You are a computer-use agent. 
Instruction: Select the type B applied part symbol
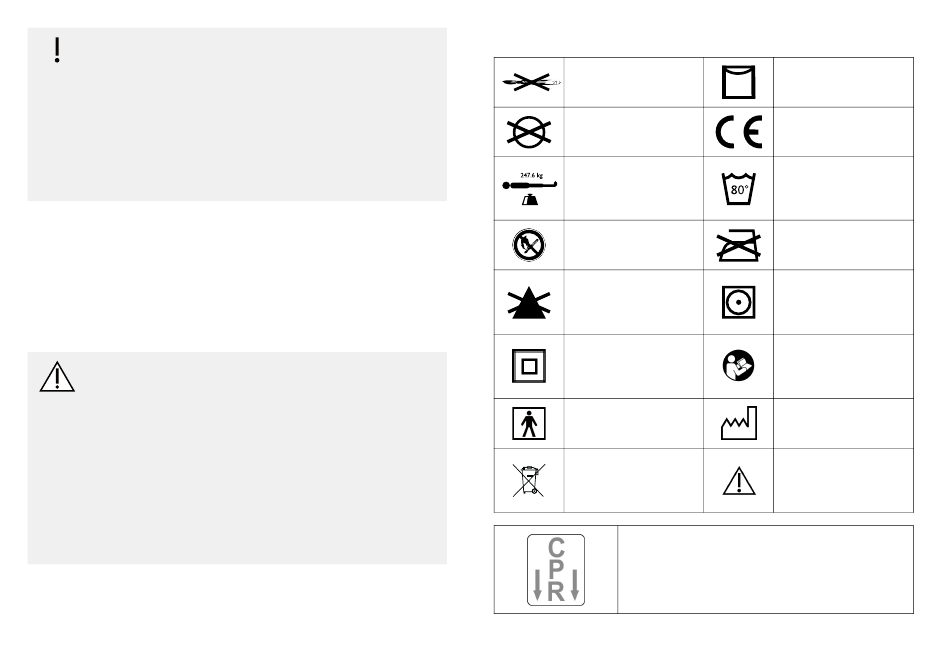(528, 423)
